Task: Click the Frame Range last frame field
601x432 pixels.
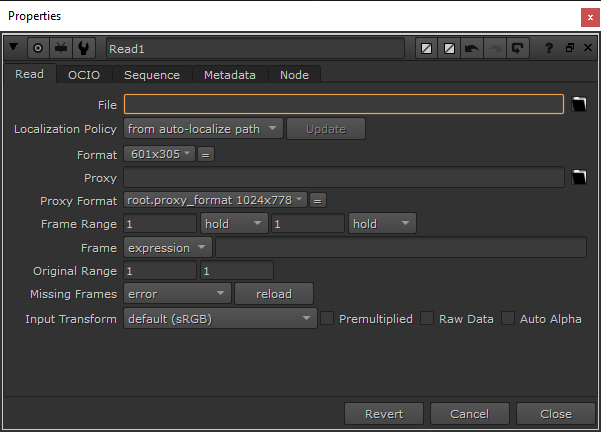Action: (308, 223)
